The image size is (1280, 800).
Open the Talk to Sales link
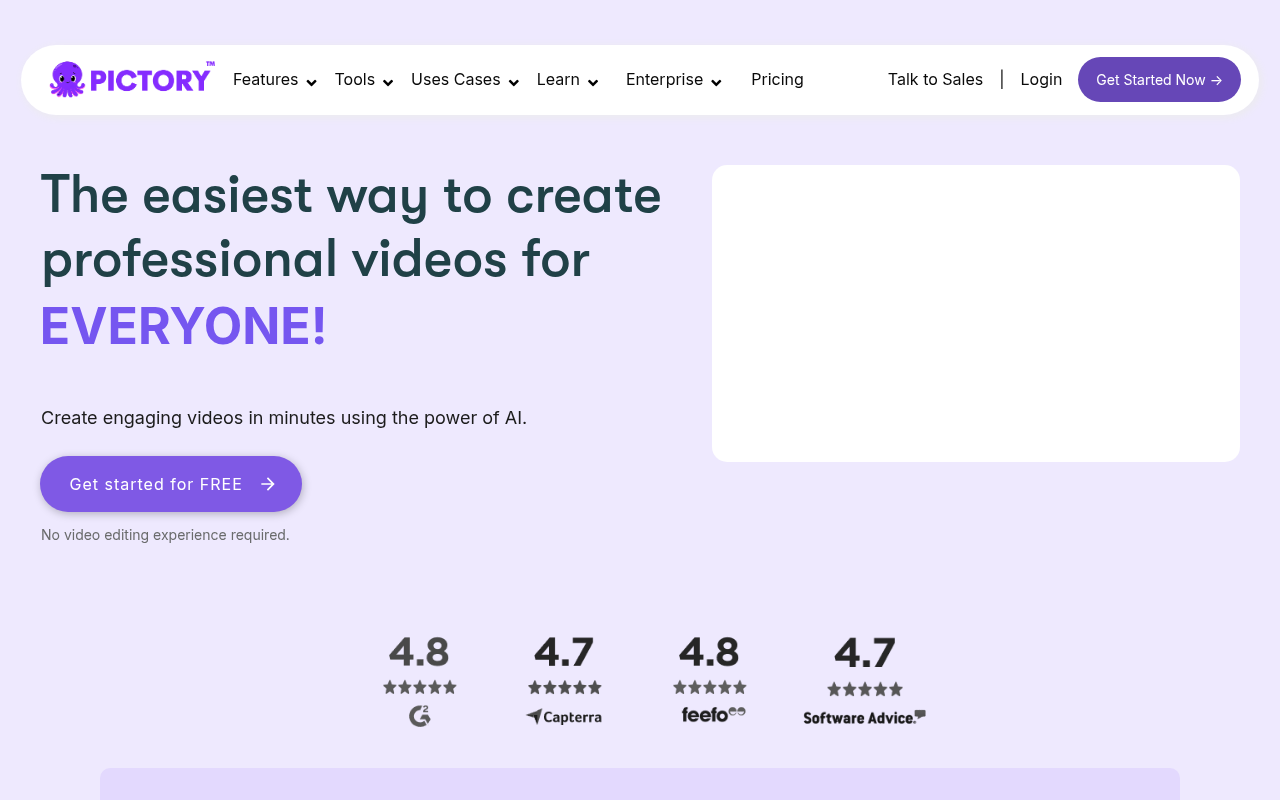[x=935, y=78]
